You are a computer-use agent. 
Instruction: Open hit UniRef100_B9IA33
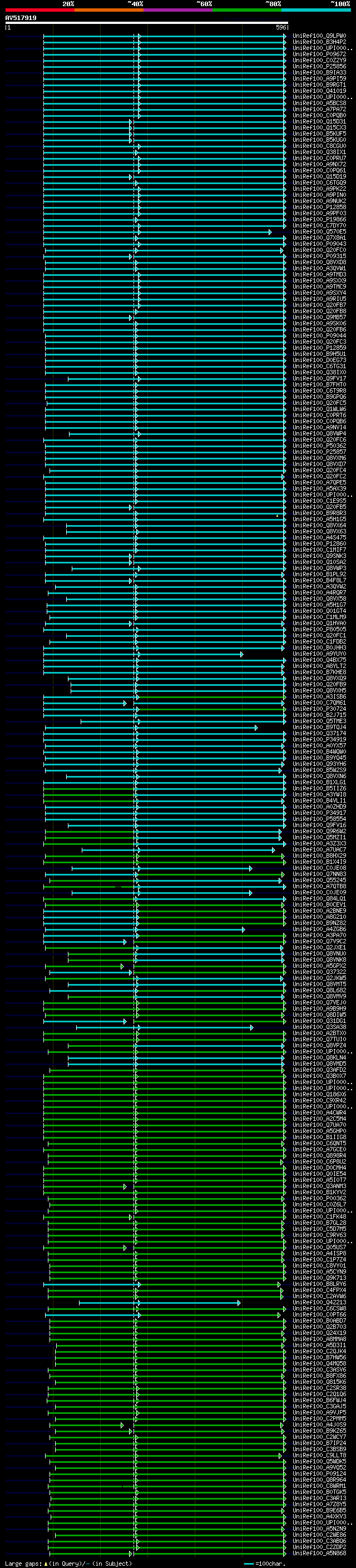coord(319,72)
